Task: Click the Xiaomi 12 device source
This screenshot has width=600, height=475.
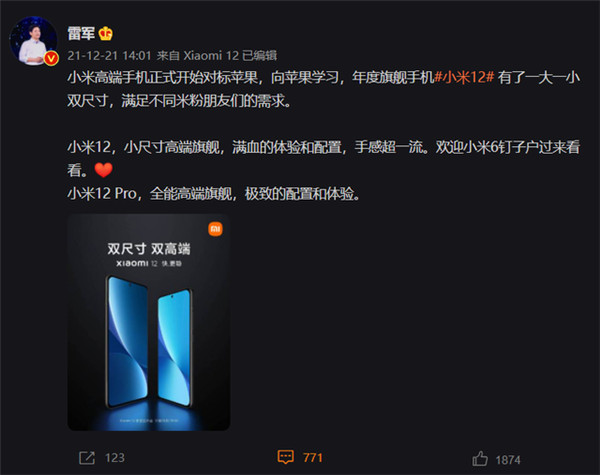Action: tap(211, 56)
